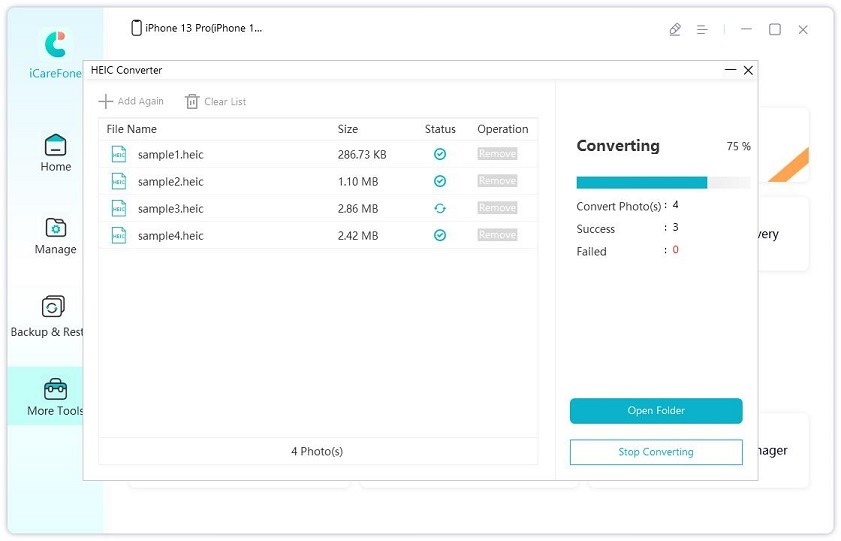This screenshot has width=841, height=541.
Task: Remove sample3.heic from the list
Action: pos(497,207)
